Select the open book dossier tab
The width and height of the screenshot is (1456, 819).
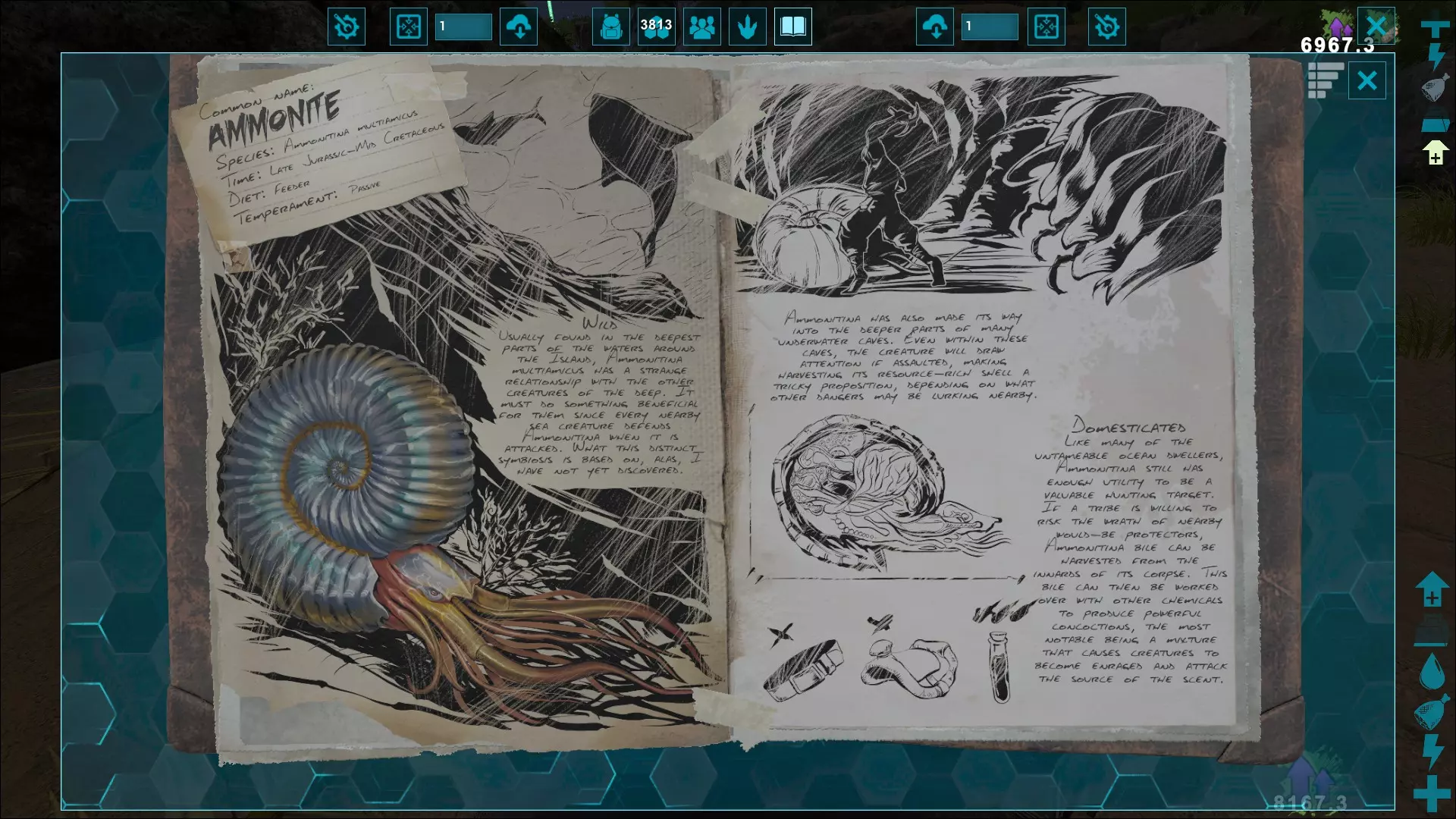[793, 27]
